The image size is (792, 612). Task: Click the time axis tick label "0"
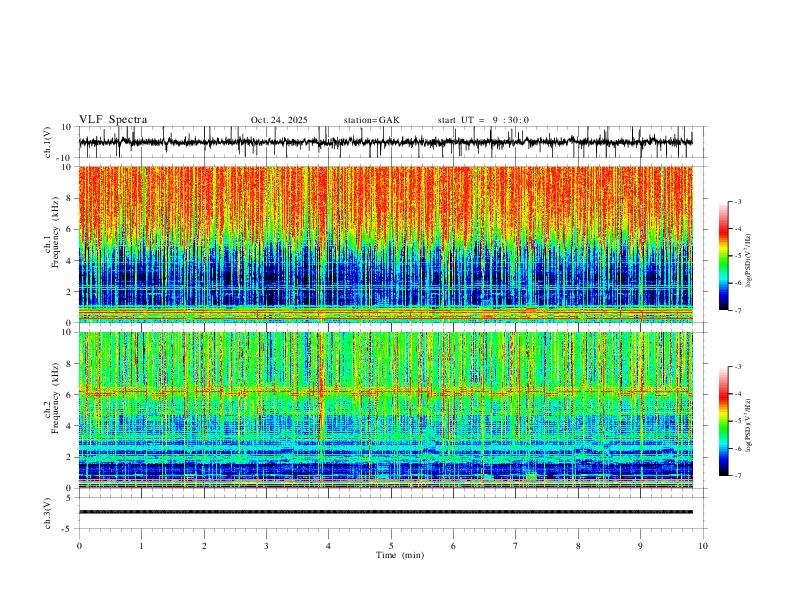click(79, 546)
